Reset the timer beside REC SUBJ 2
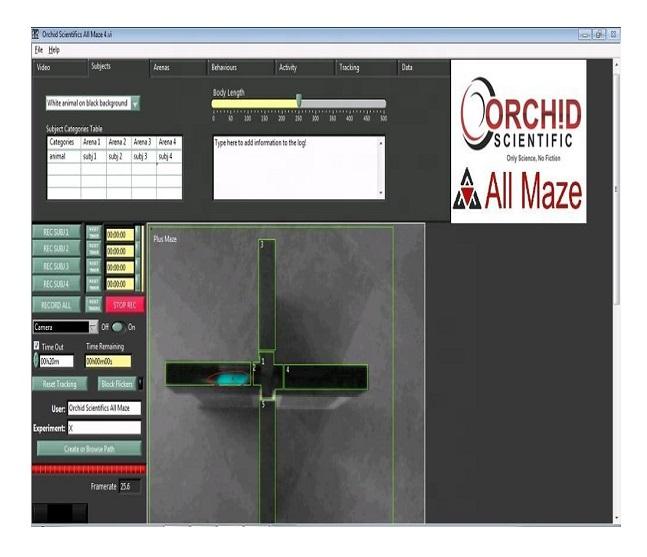The height and width of the screenshot is (557, 647). click(94, 249)
